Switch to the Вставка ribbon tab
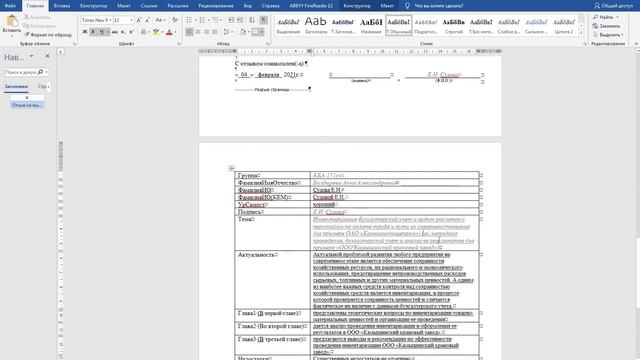Screen dimensions: 640x360 click(x=62, y=6)
